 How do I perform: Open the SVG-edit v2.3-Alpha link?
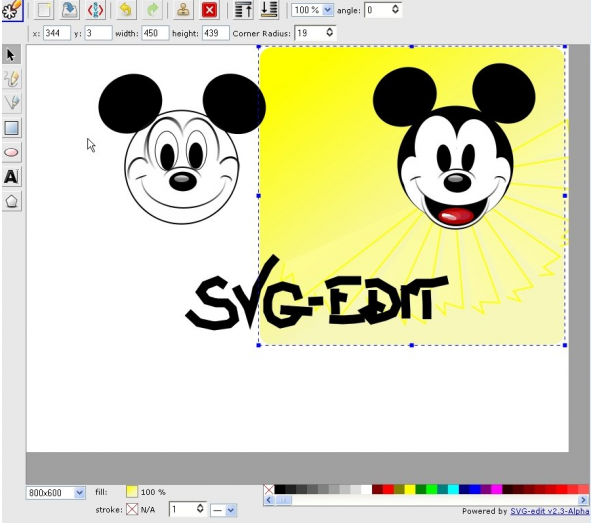(x=549, y=511)
